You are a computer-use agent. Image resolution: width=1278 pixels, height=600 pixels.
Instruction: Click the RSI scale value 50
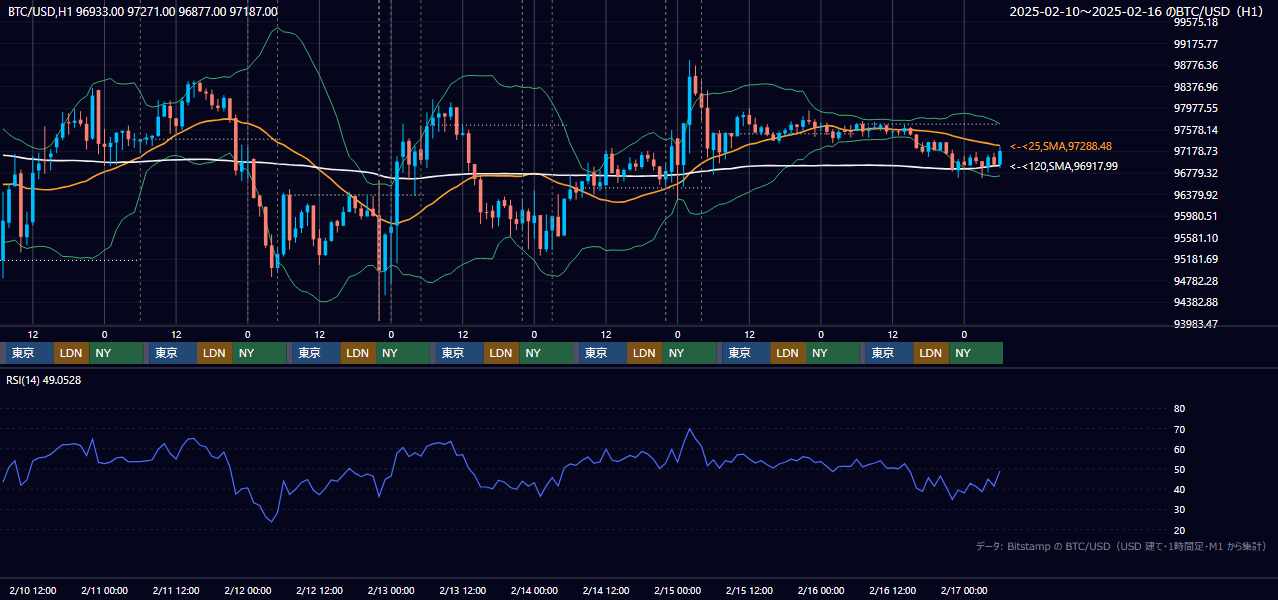(1179, 469)
